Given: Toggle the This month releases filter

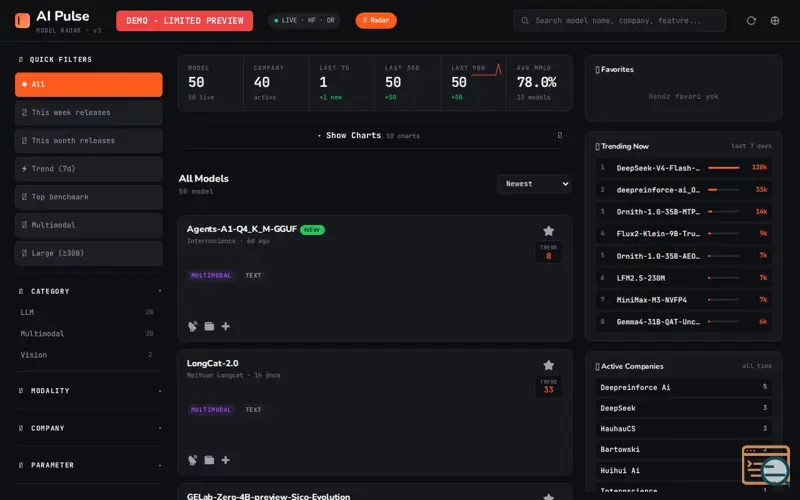Looking at the screenshot, I should coord(89,140).
